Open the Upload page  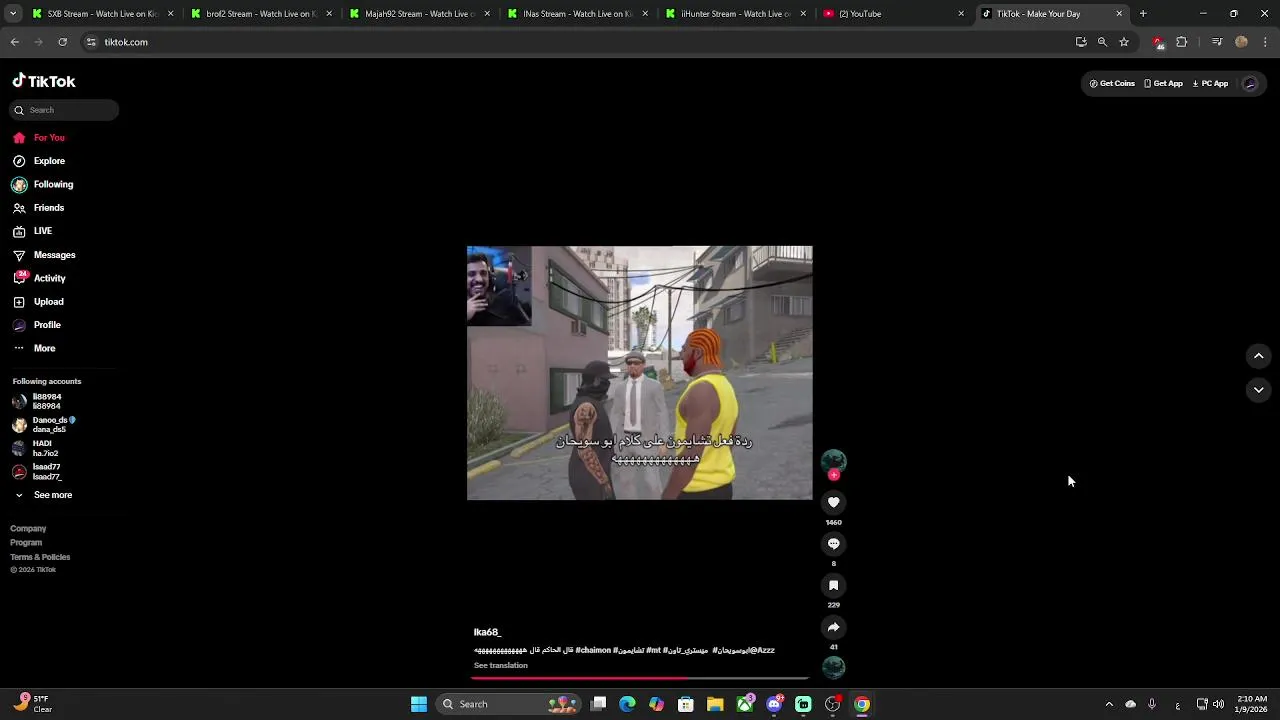[x=38, y=302]
